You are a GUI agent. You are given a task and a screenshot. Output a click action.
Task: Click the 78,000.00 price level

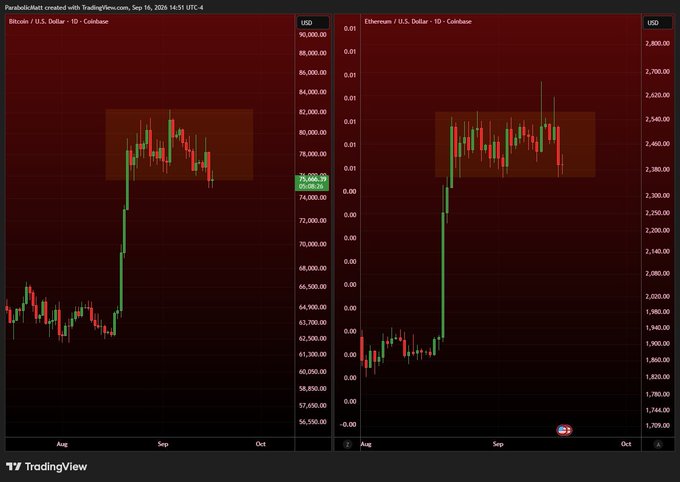click(x=313, y=154)
